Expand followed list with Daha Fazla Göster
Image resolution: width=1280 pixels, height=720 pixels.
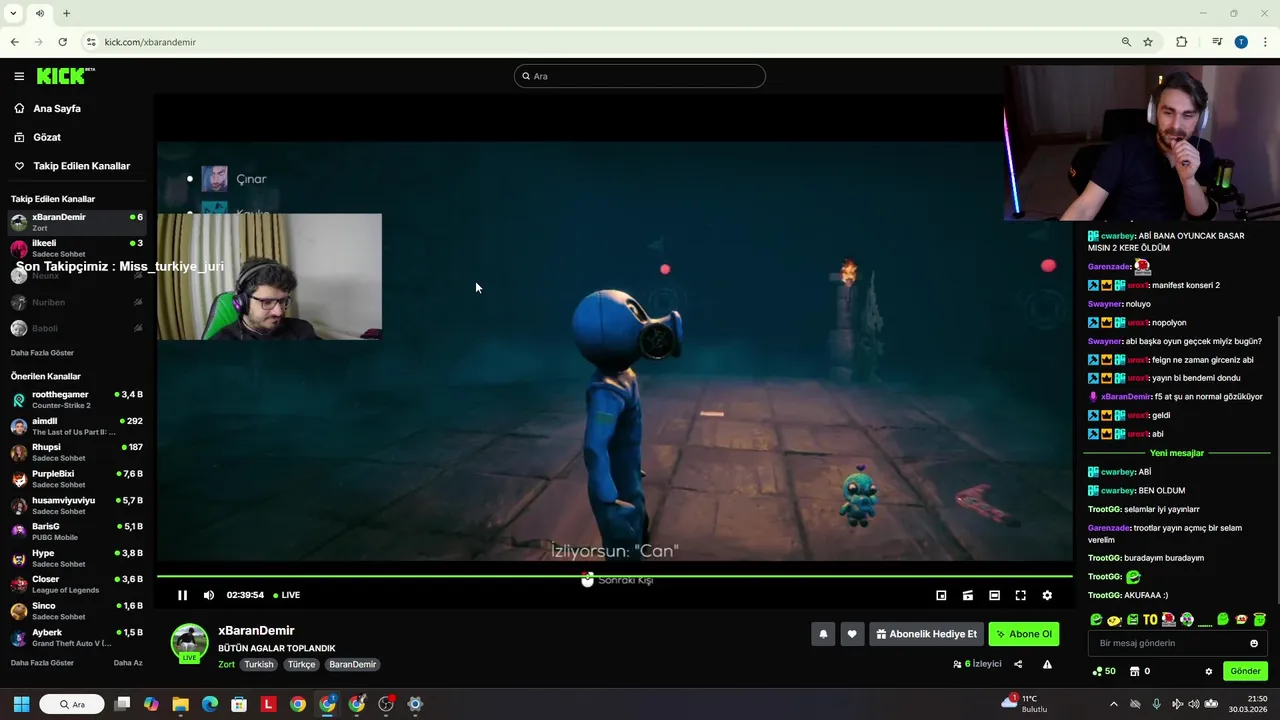click(x=42, y=353)
